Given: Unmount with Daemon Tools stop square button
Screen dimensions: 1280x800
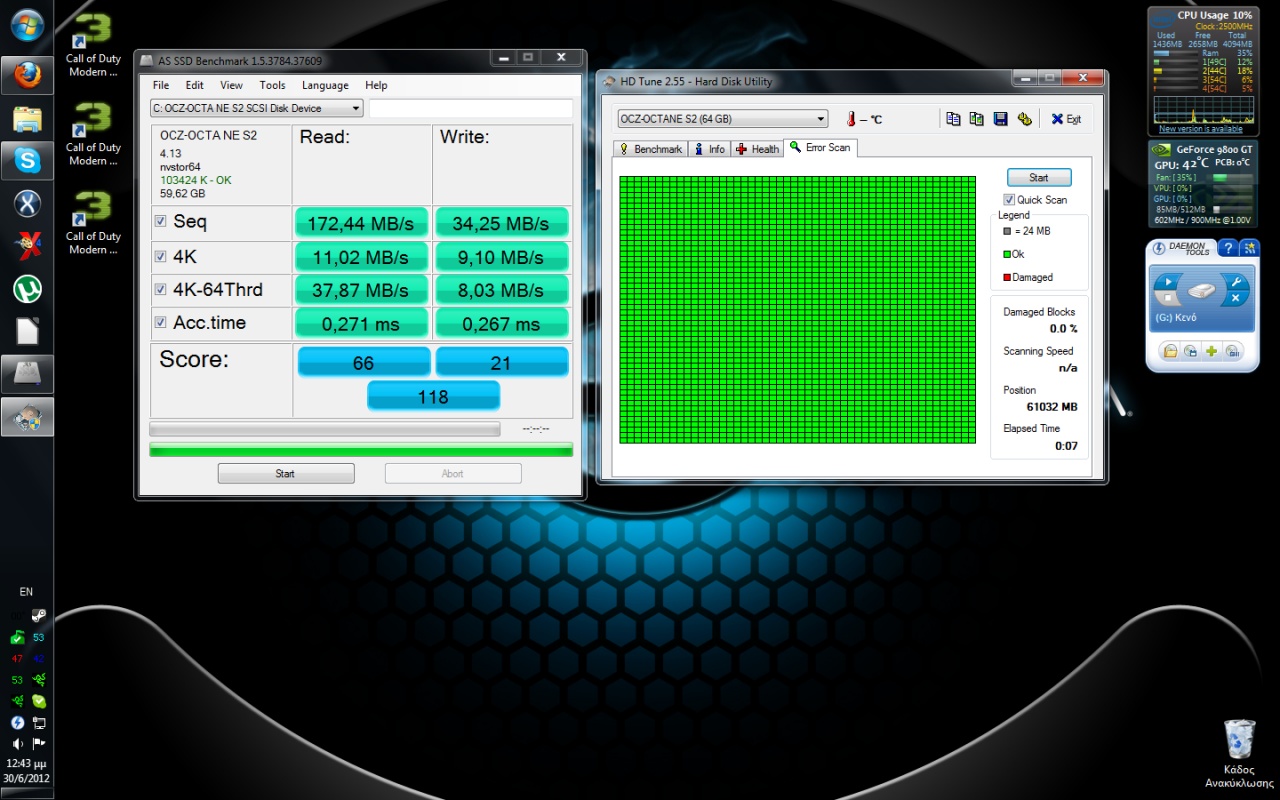Looking at the screenshot, I should pos(1167,299).
